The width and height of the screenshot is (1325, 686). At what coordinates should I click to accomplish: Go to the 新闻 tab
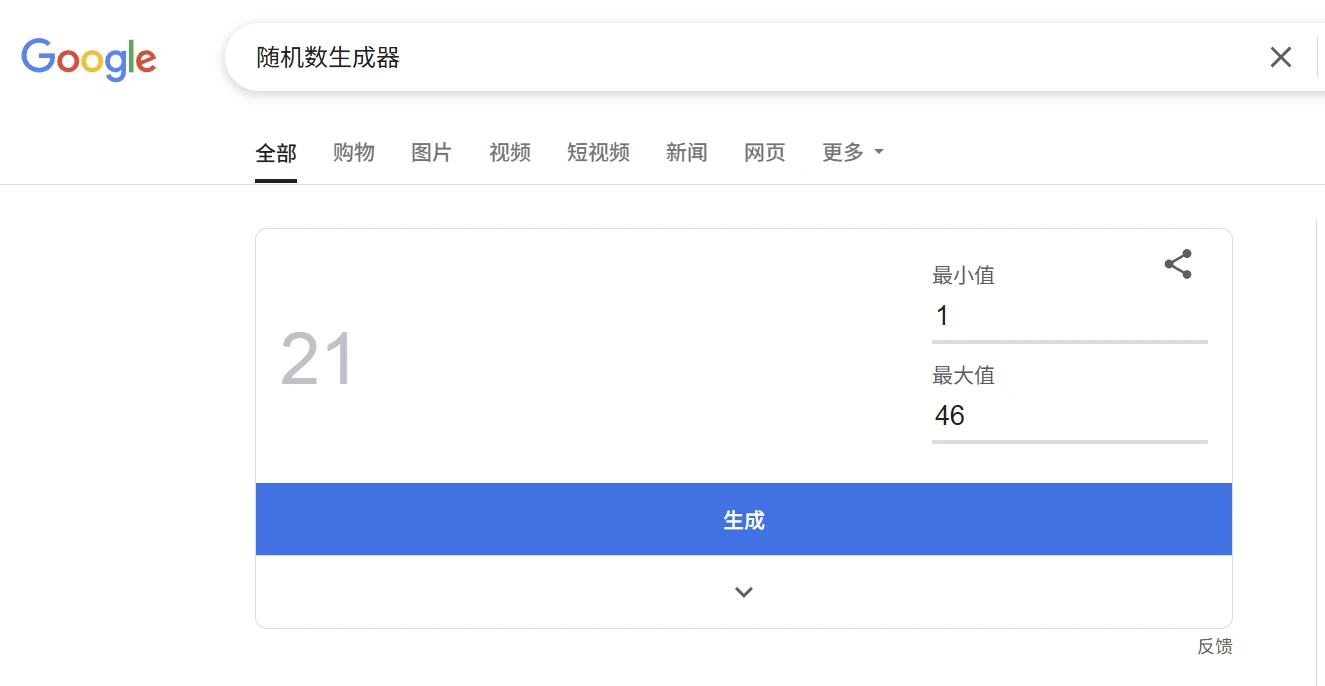[687, 152]
